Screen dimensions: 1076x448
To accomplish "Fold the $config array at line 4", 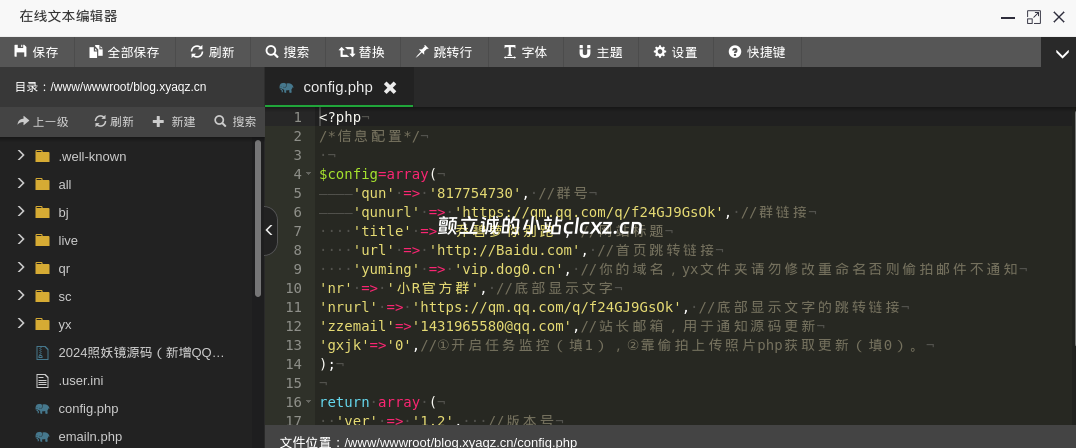I will coord(309,174).
